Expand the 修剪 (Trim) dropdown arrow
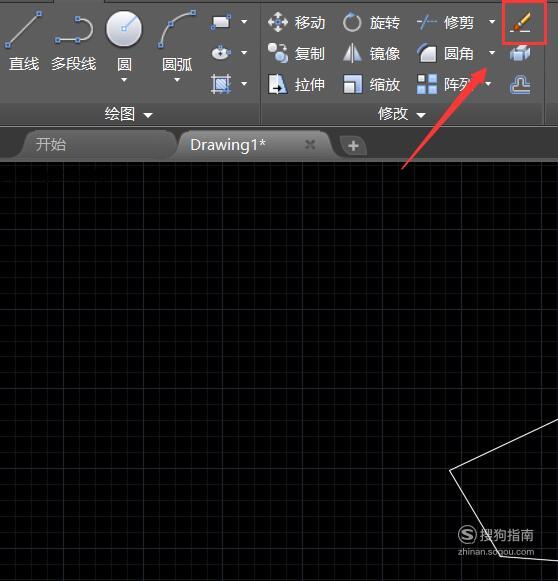This screenshot has width=558, height=581. click(492, 22)
